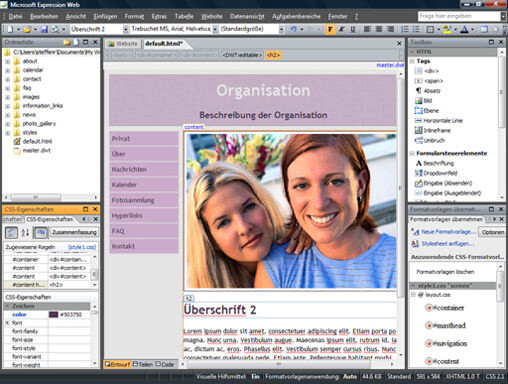Image resolution: width=508 pixels, height=384 pixels.
Task: Click the color swatch #503750
Action: point(53,314)
